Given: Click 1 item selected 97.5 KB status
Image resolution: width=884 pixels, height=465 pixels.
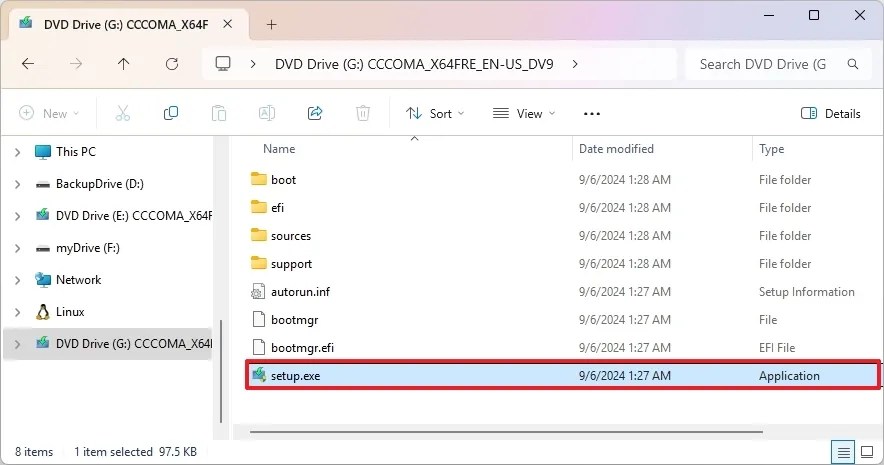Looking at the screenshot, I should [135, 451].
